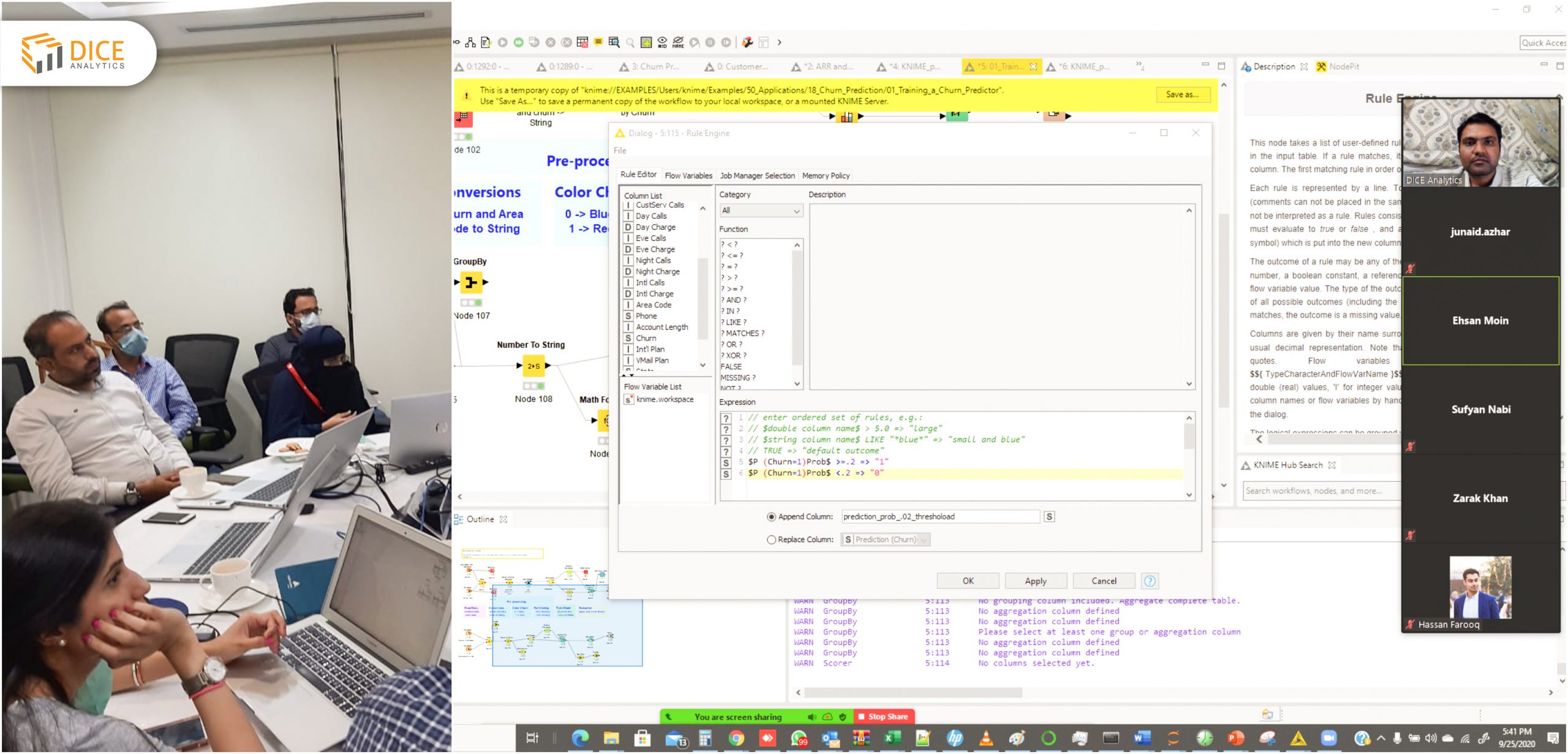Expand the hidden editor tabs overflow chevron
The image size is (1568, 754).
(1140, 65)
